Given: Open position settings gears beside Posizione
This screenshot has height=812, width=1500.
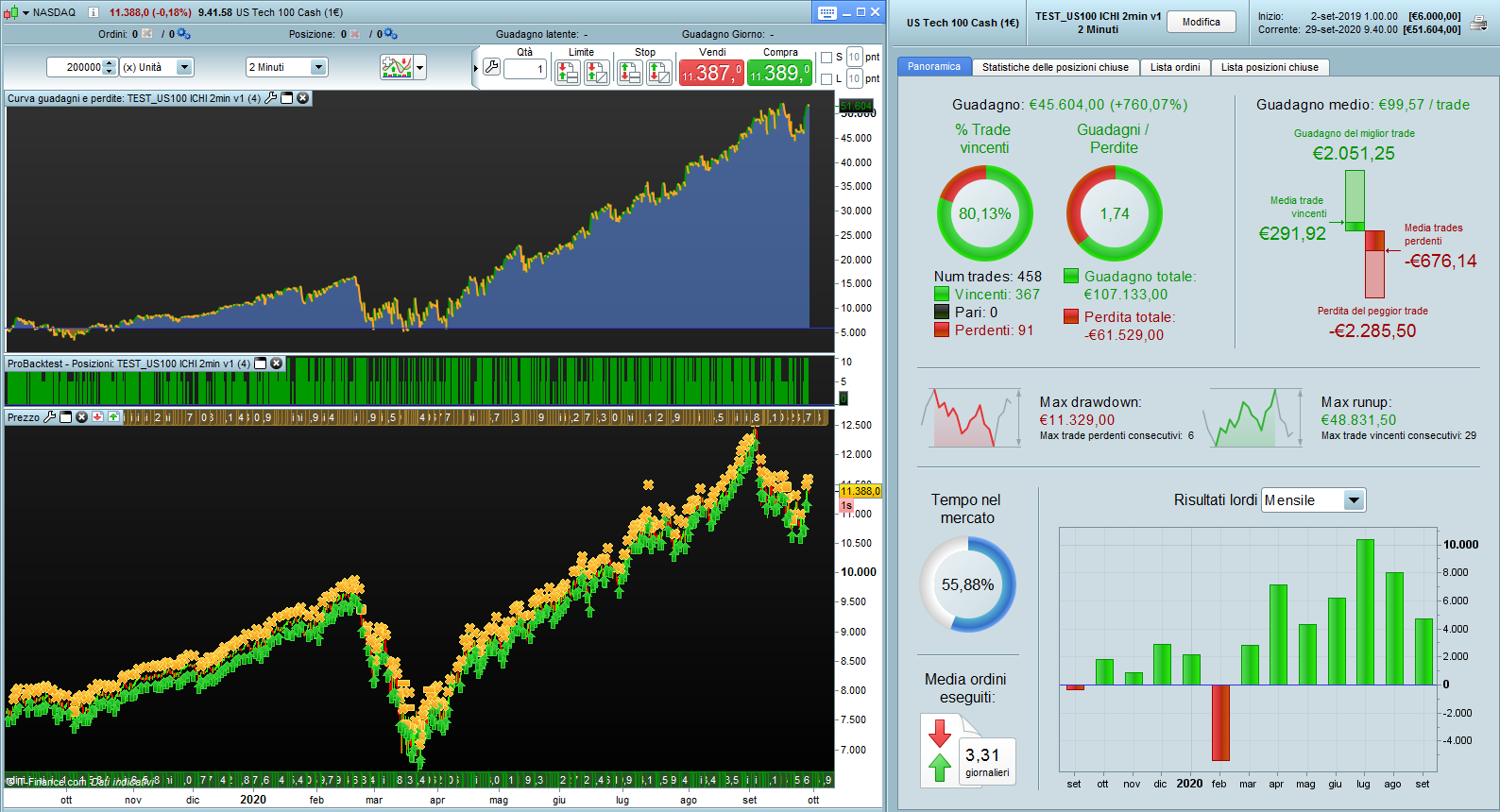Looking at the screenshot, I should (390, 34).
